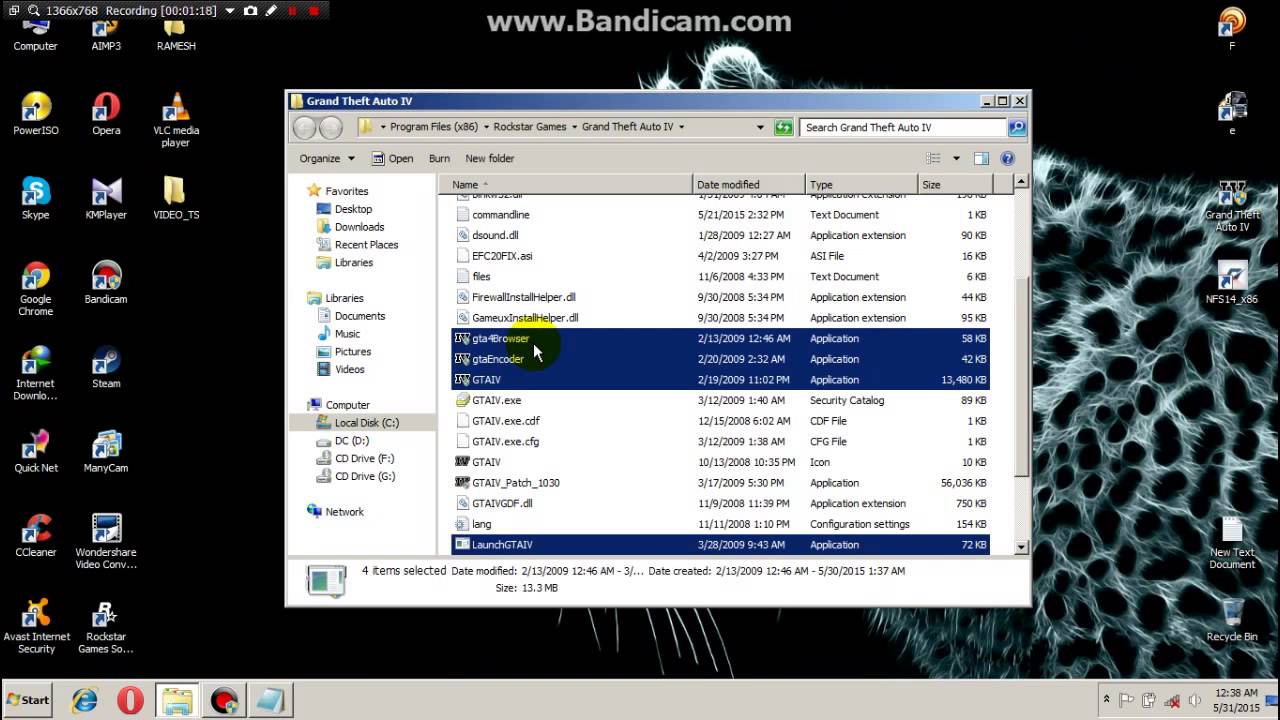1280x720 pixels.
Task: Click the Open toolbar button
Action: 392,158
